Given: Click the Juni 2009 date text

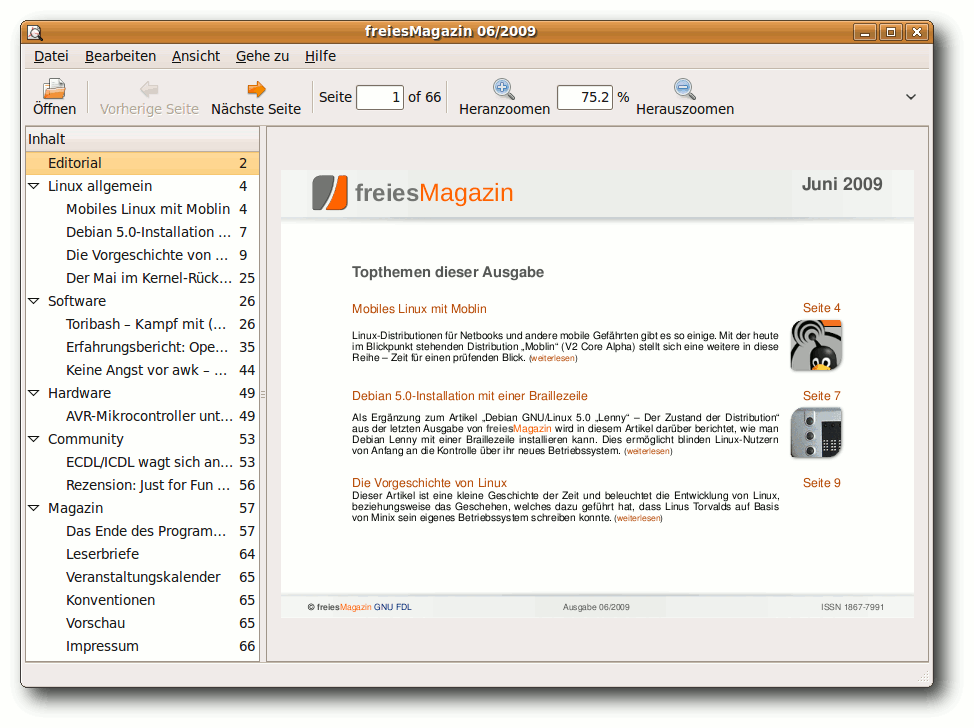Looking at the screenshot, I should [842, 184].
